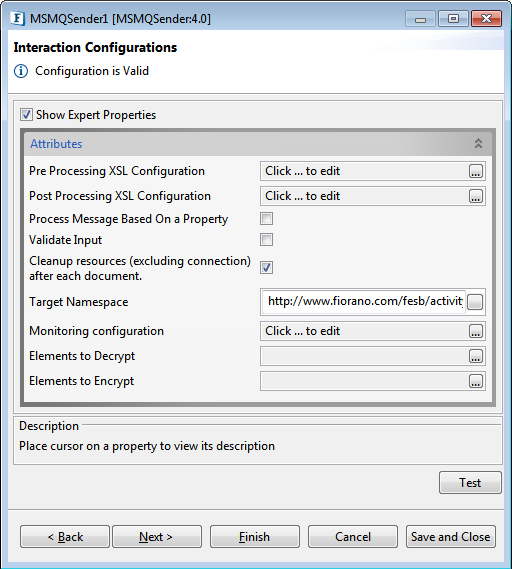Click into the Target Namespace text field
Screen dimensions: 512x569
pyautogui.click(x=364, y=302)
